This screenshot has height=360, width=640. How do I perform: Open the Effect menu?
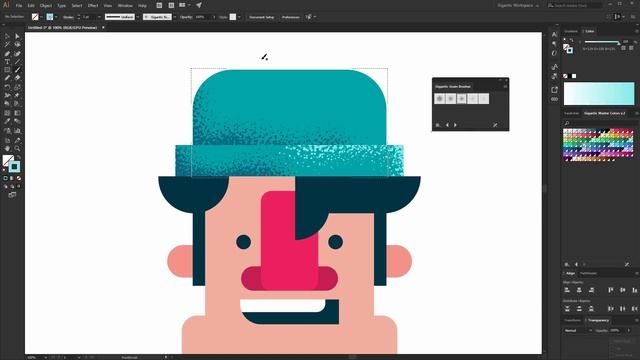click(93, 6)
